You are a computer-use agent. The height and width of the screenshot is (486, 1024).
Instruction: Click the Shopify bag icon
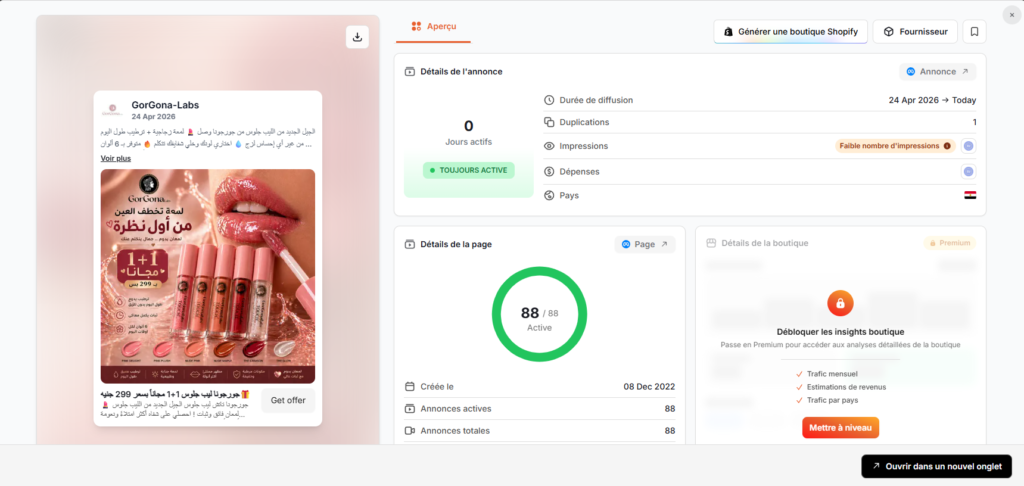point(727,31)
